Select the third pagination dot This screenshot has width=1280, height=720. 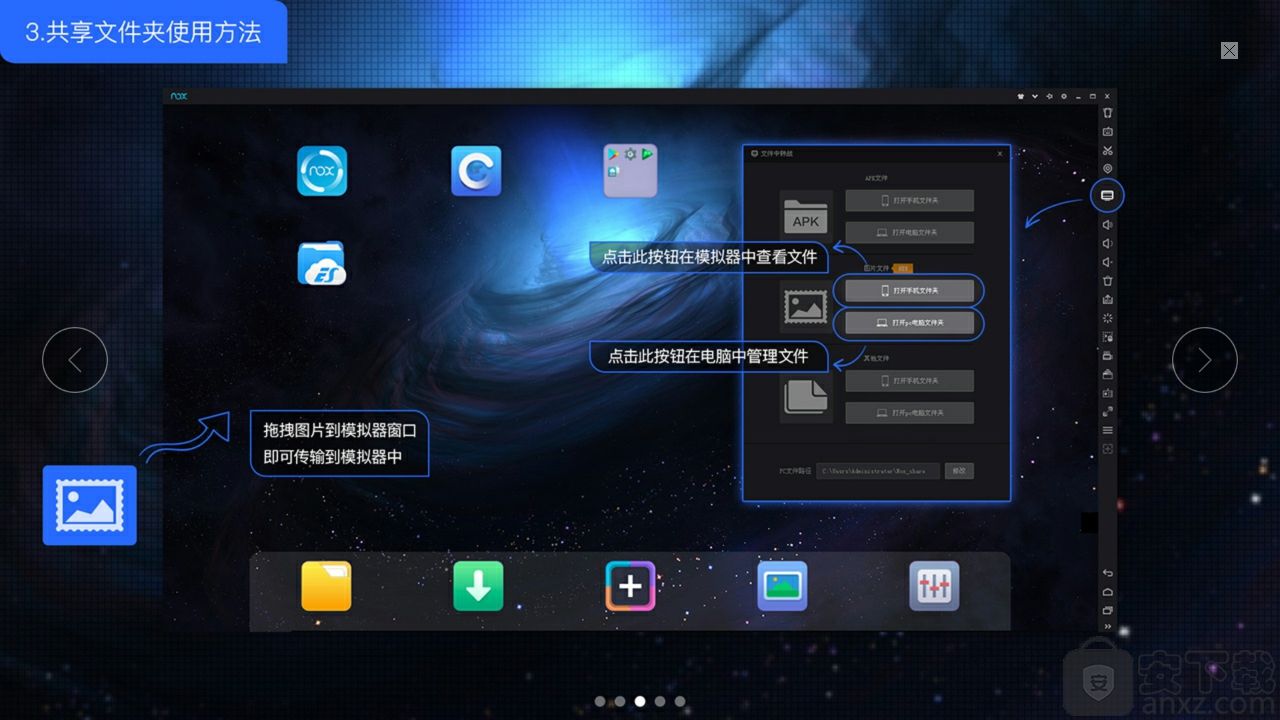click(640, 701)
